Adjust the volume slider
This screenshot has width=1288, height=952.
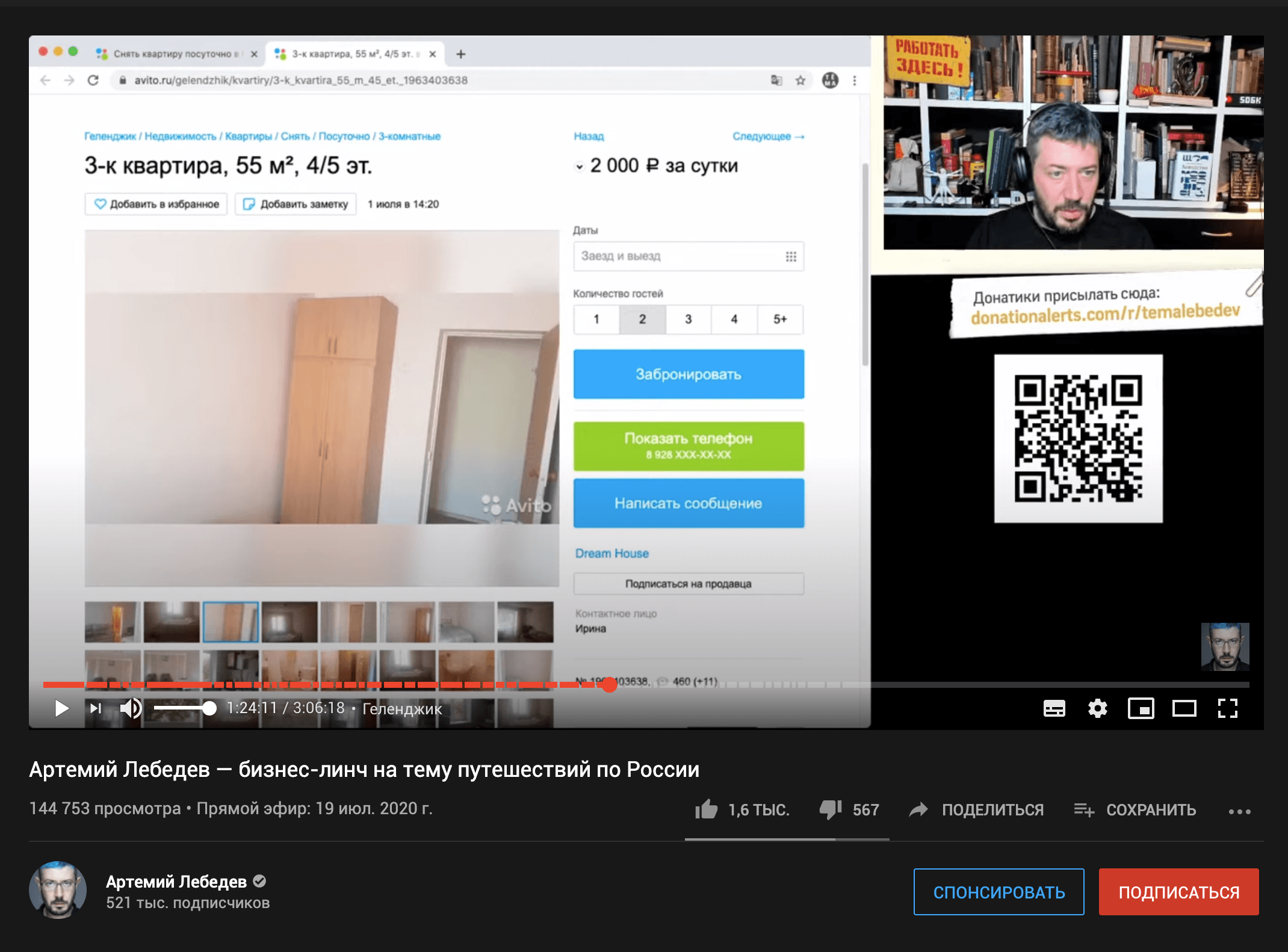coord(184,708)
